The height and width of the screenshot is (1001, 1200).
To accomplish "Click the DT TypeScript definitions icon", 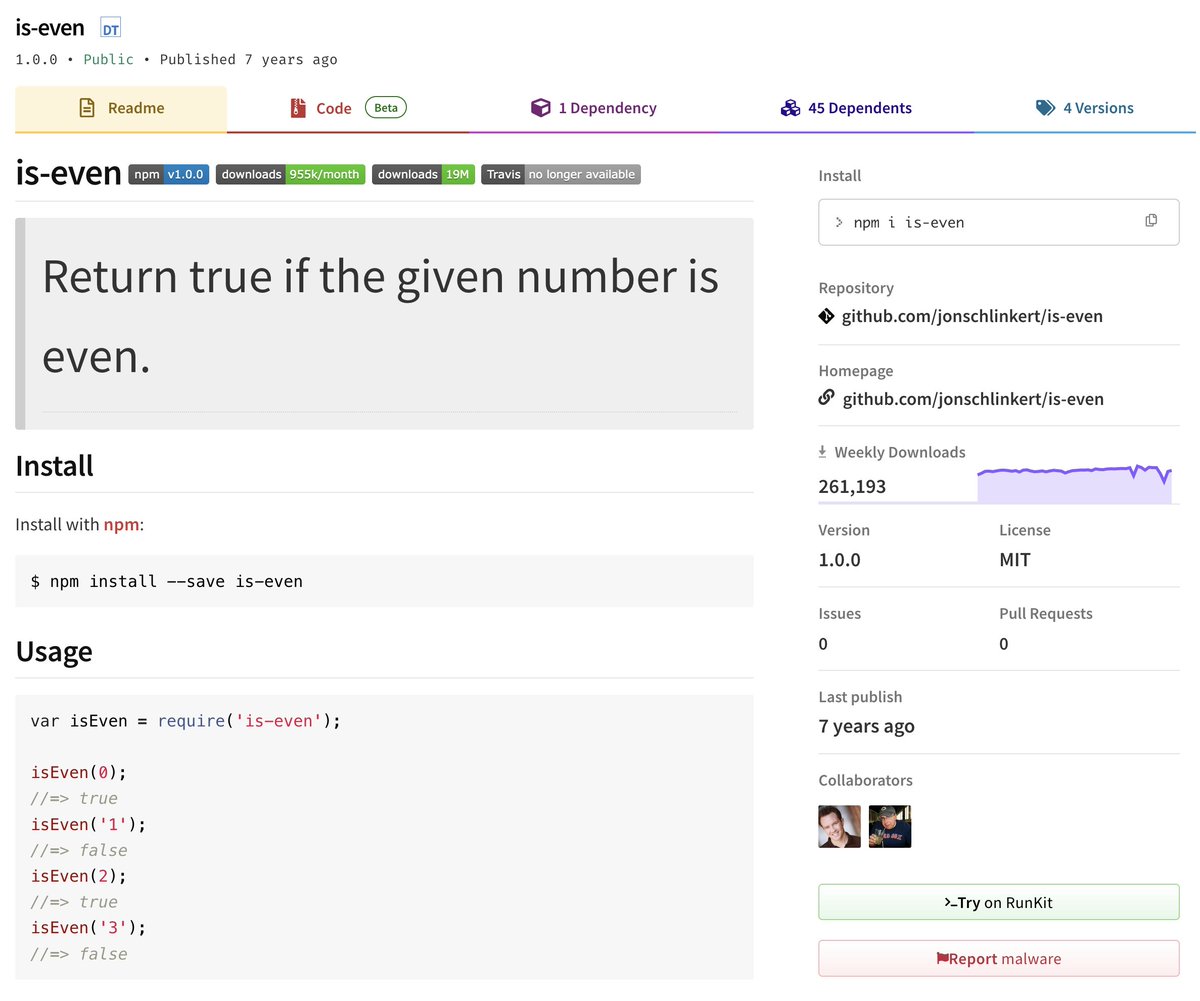I will (111, 29).
